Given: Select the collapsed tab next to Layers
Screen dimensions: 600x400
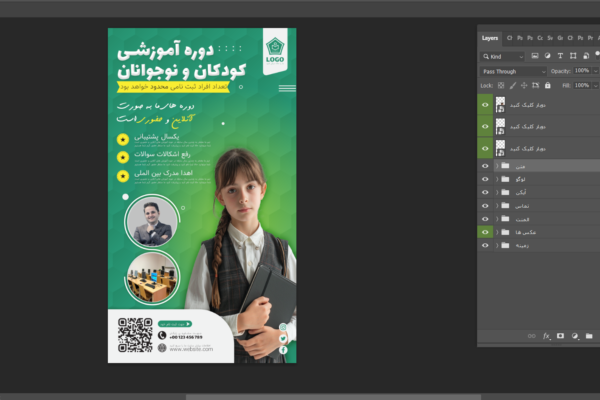Looking at the screenshot, I should pyautogui.click(x=508, y=38).
